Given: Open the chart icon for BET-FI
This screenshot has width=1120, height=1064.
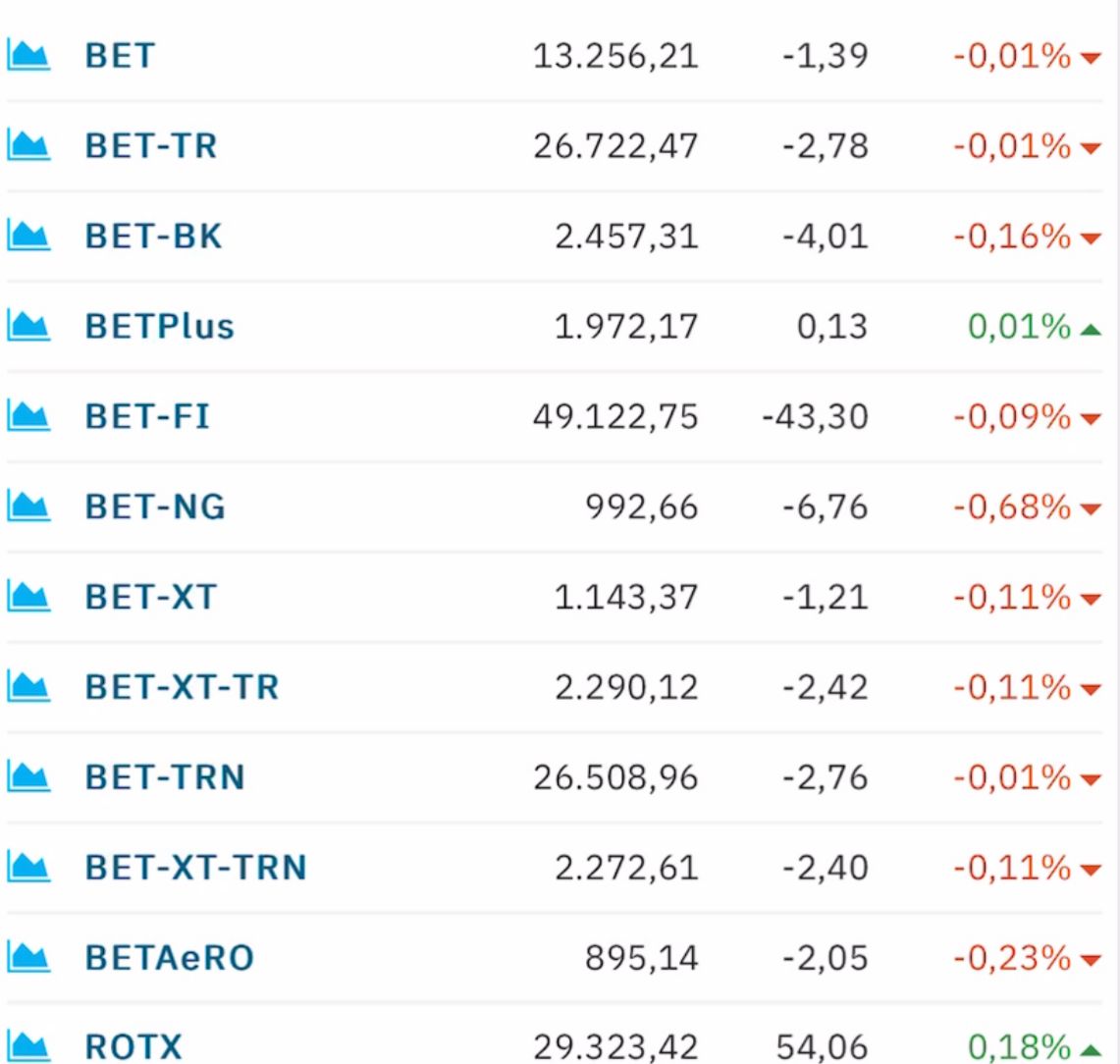Looking at the screenshot, I should click(x=28, y=416).
